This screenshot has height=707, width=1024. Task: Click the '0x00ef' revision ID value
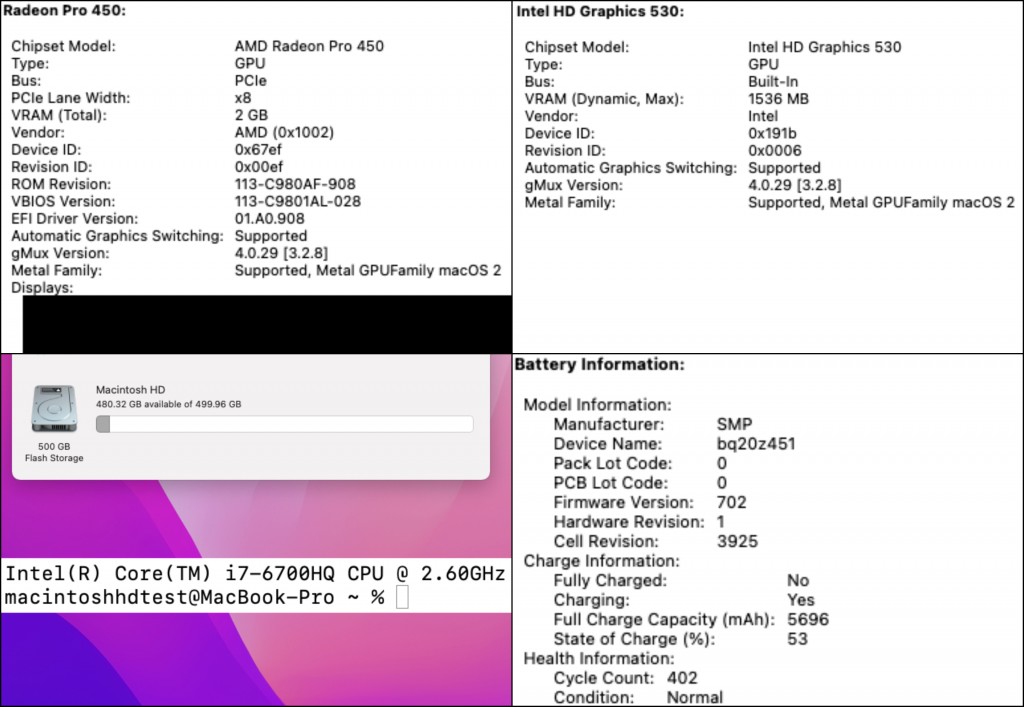[x=259, y=167]
